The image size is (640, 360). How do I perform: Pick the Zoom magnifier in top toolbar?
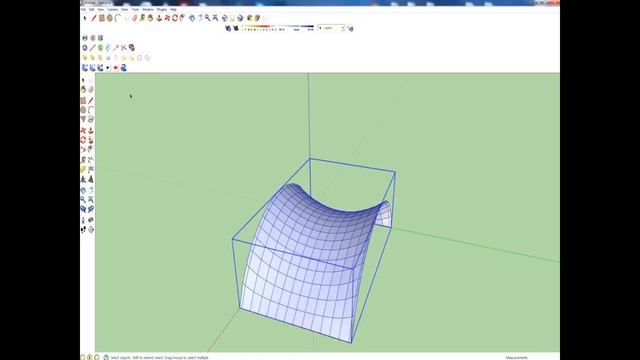point(207,18)
